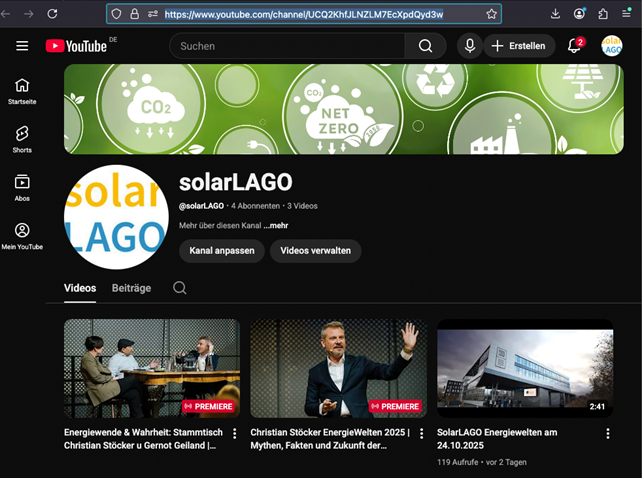Open options menu for Energiewelten 24.10.2025 video
Screen dimensions: 642x478
[607, 433]
